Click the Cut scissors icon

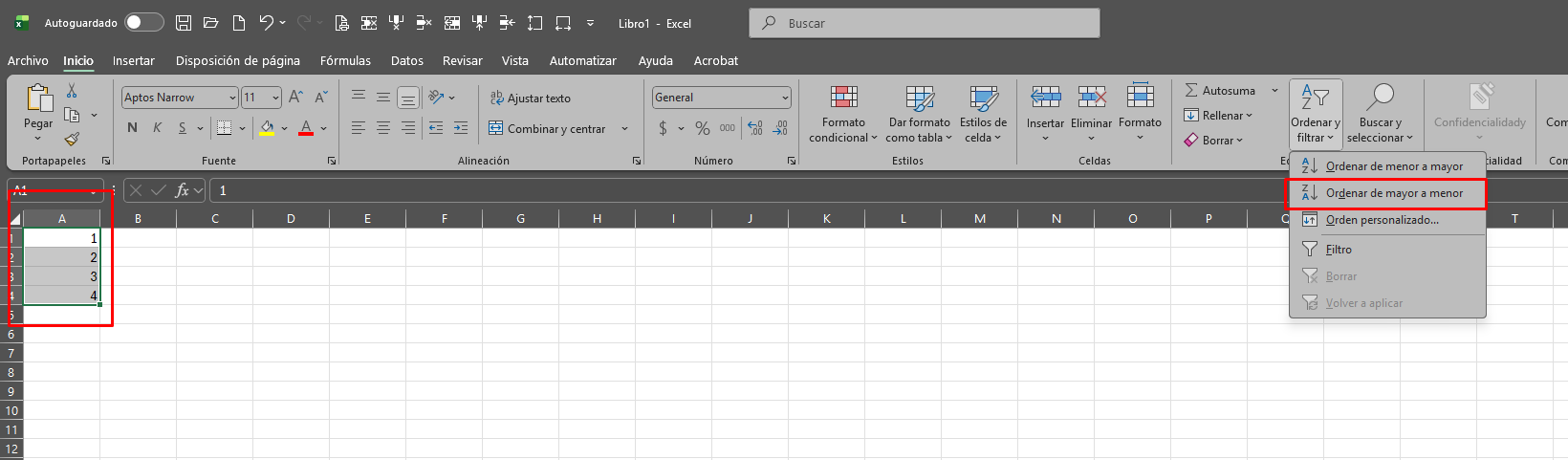click(72, 91)
